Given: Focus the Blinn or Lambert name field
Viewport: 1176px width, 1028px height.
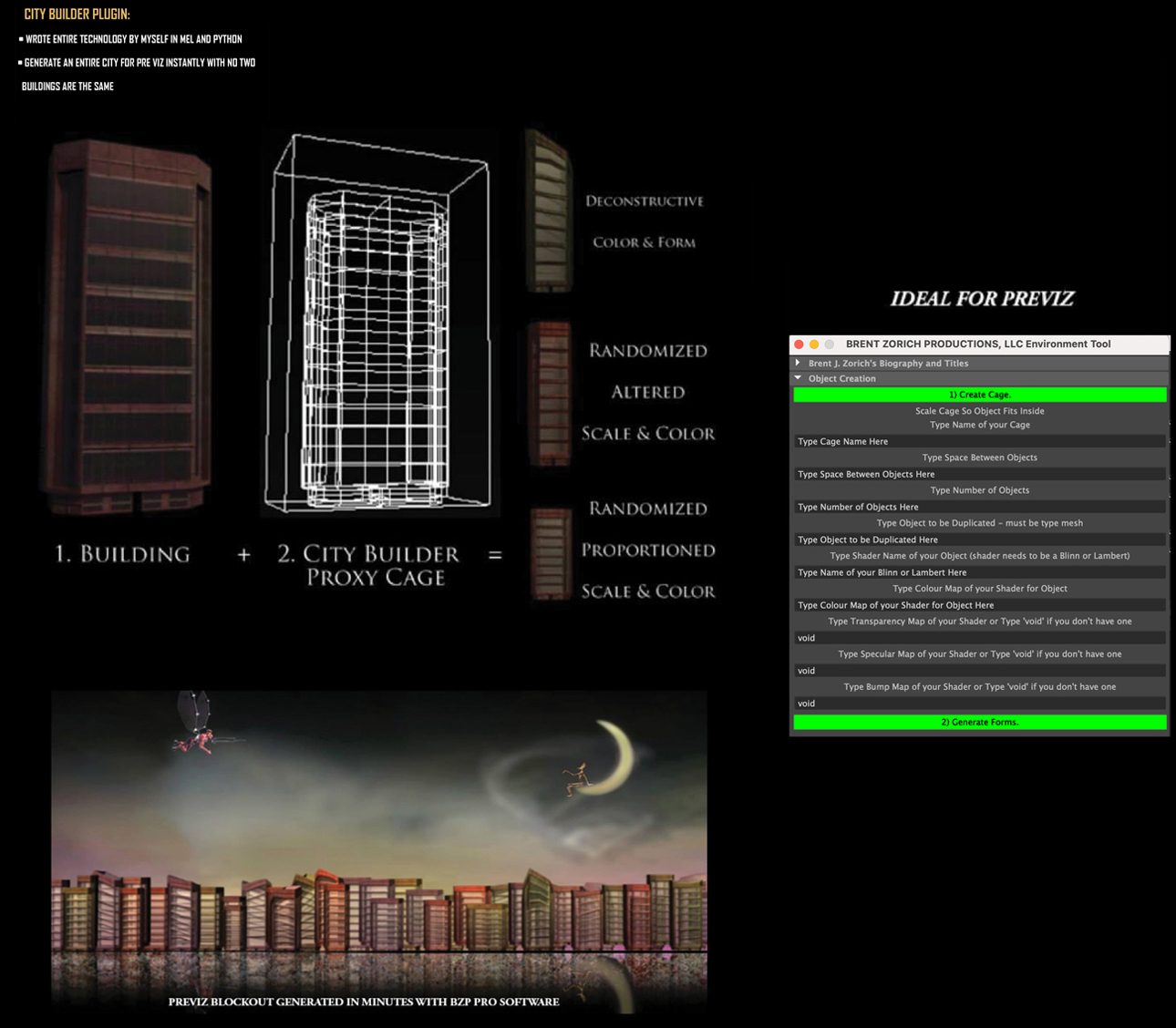Looking at the screenshot, I should pyautogui.click(x=979, y=572).
